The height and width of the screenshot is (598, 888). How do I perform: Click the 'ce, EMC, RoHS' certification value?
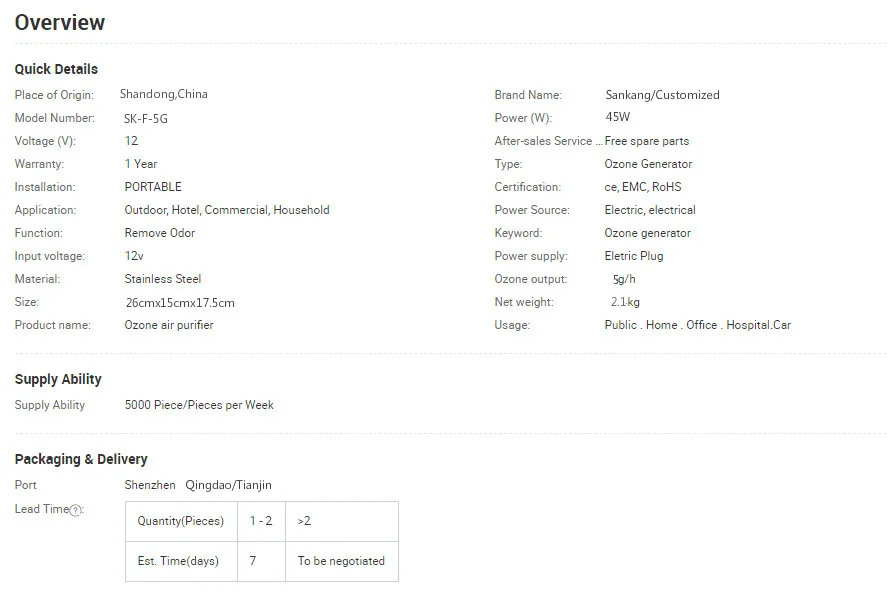click(x=643, y=187)
